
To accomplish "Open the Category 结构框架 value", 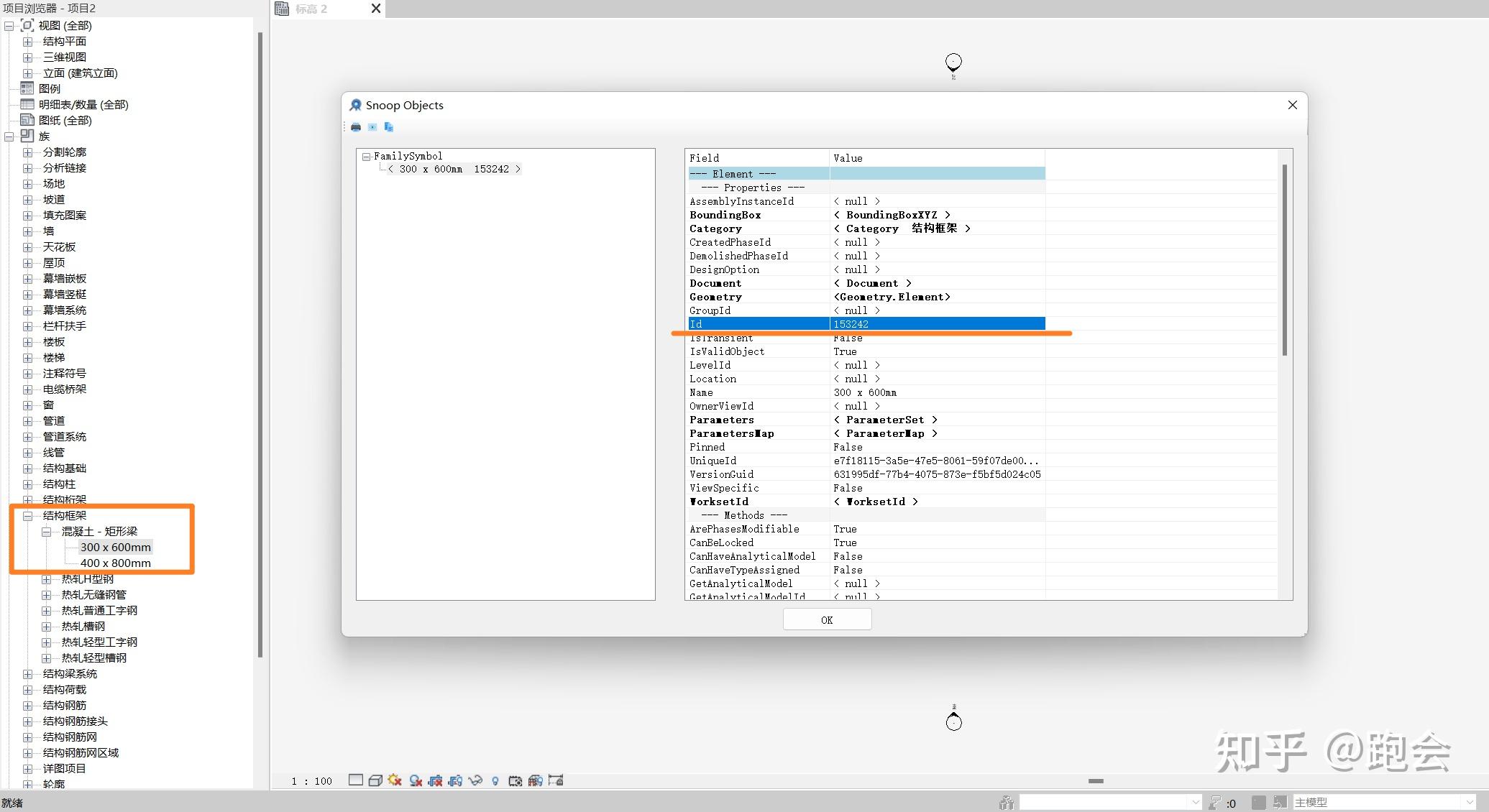I will [902, 229].
